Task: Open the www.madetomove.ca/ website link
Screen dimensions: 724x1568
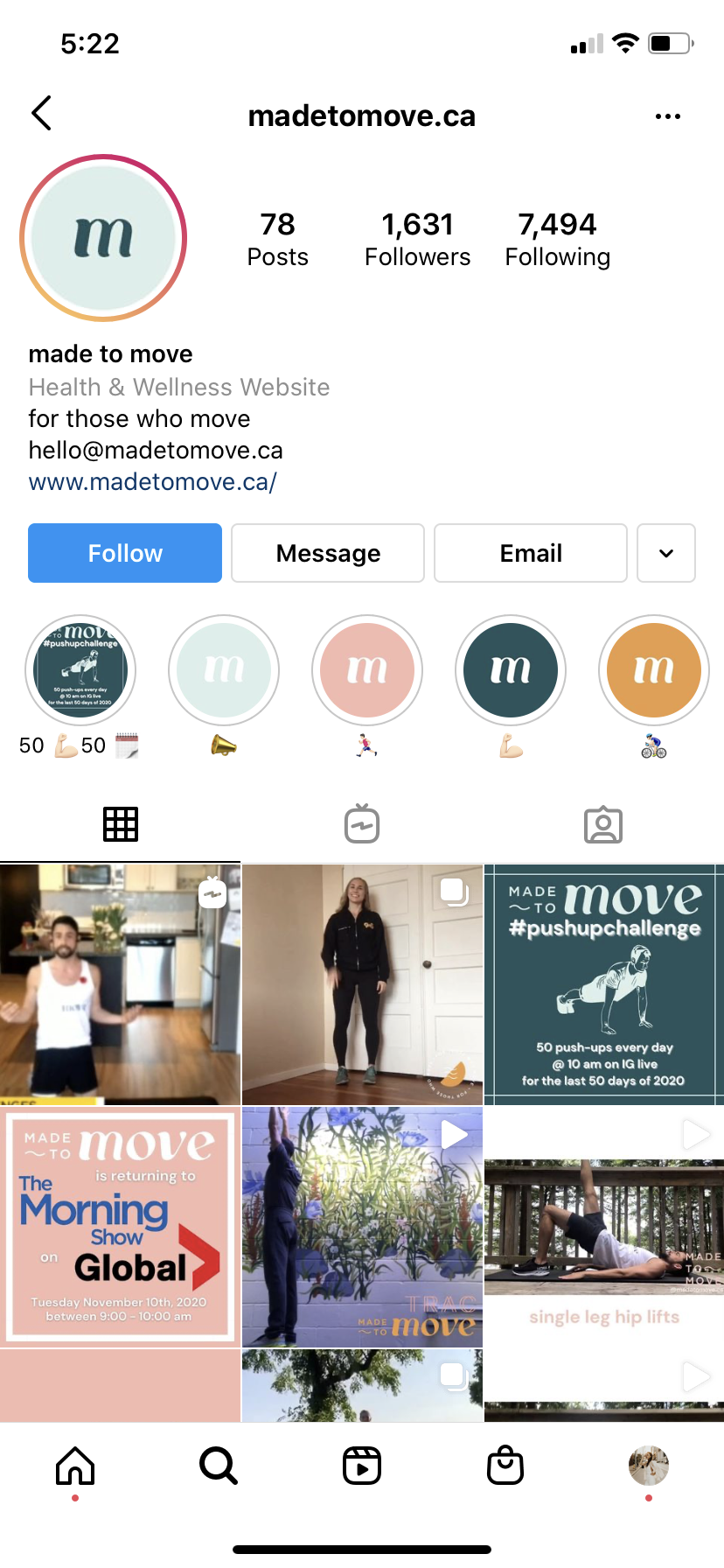Action: pyautogui.click(x=153, y=482)
